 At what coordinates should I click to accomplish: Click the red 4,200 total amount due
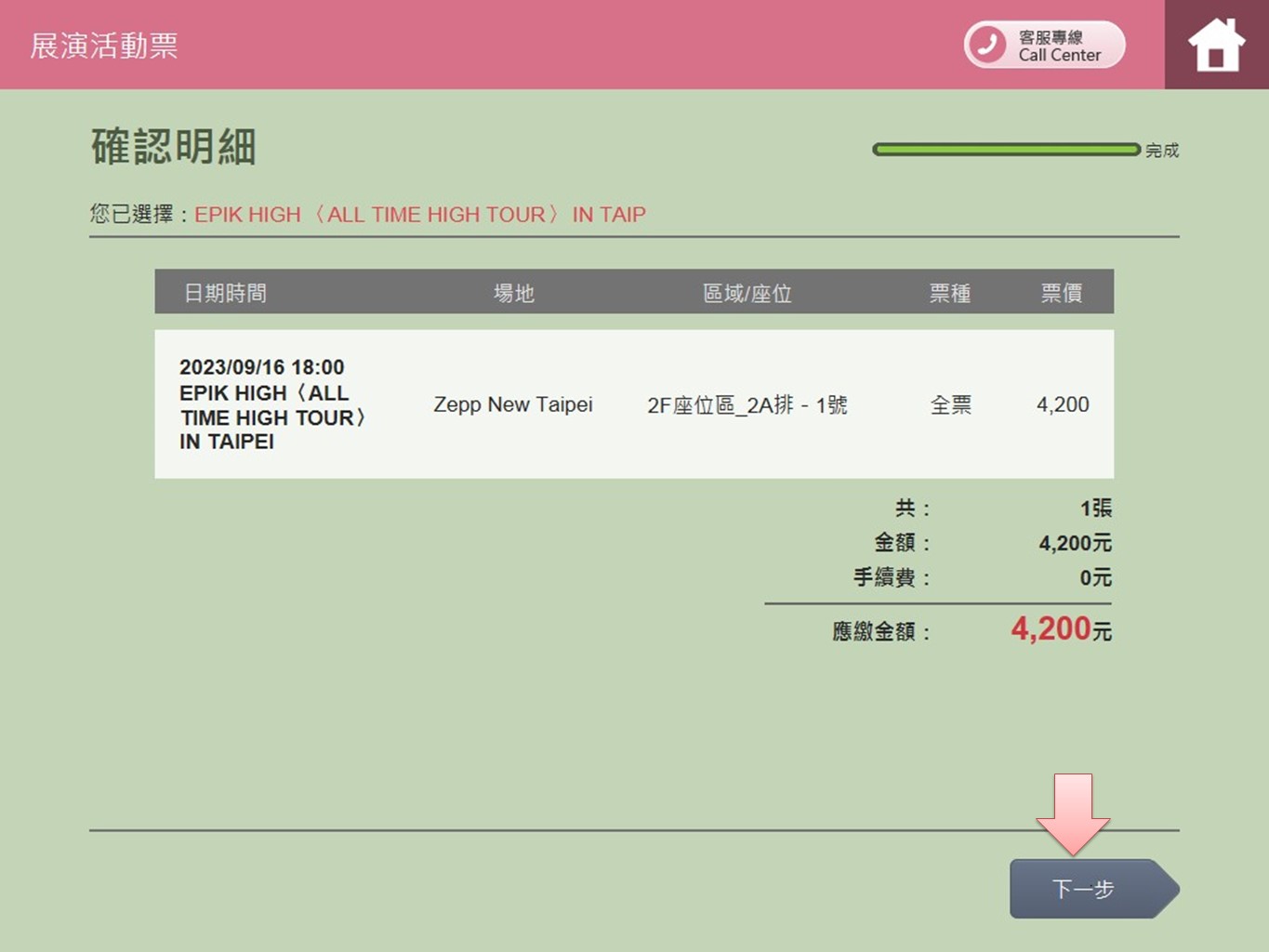pos(1050,629)
